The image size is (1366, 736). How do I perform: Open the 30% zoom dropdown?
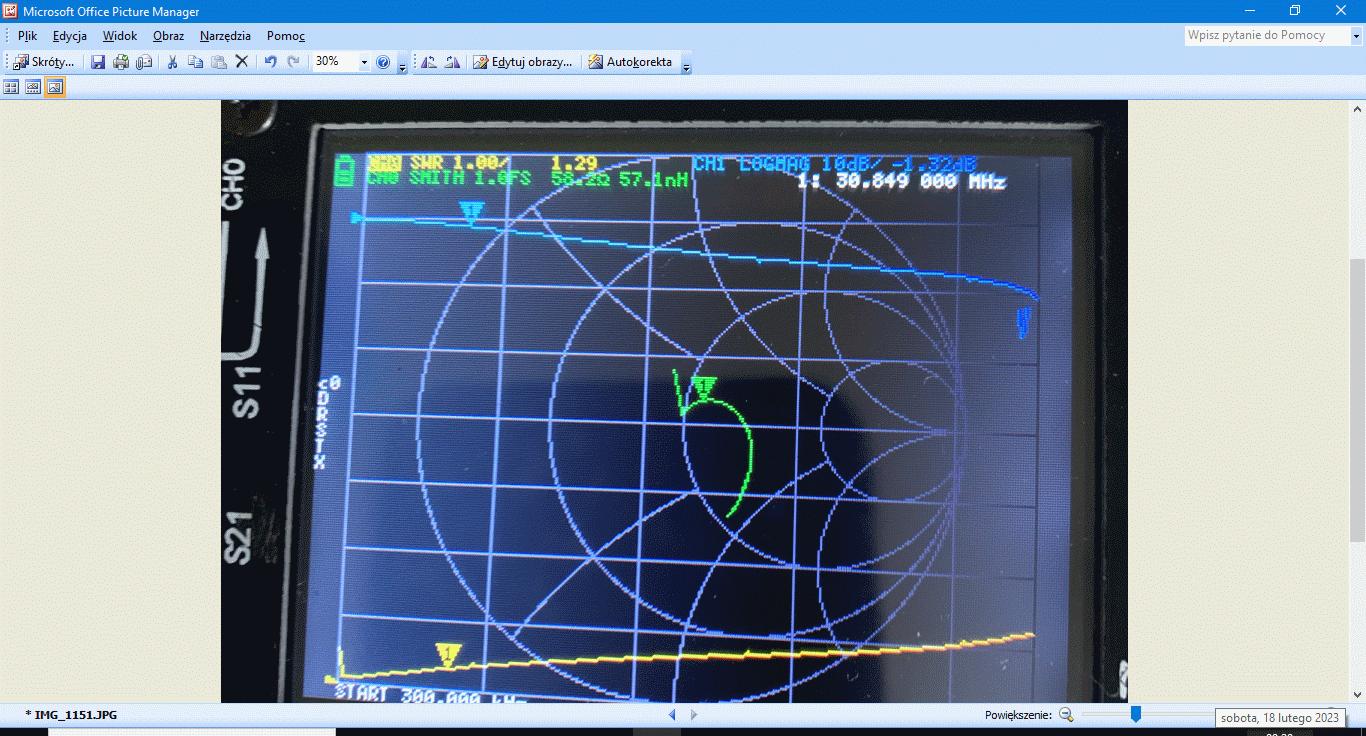click(364, 62)
